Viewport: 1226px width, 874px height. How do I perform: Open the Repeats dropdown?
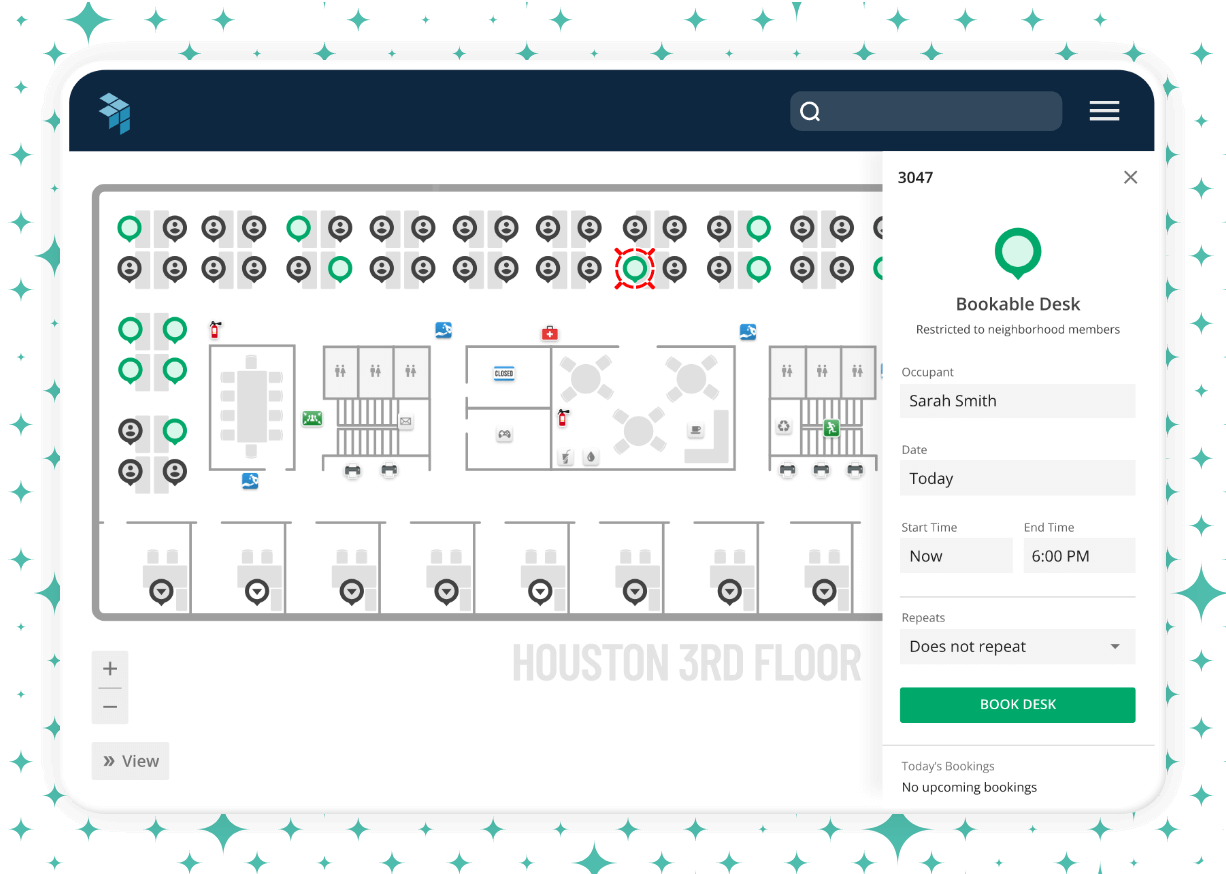click(1018, 646)
